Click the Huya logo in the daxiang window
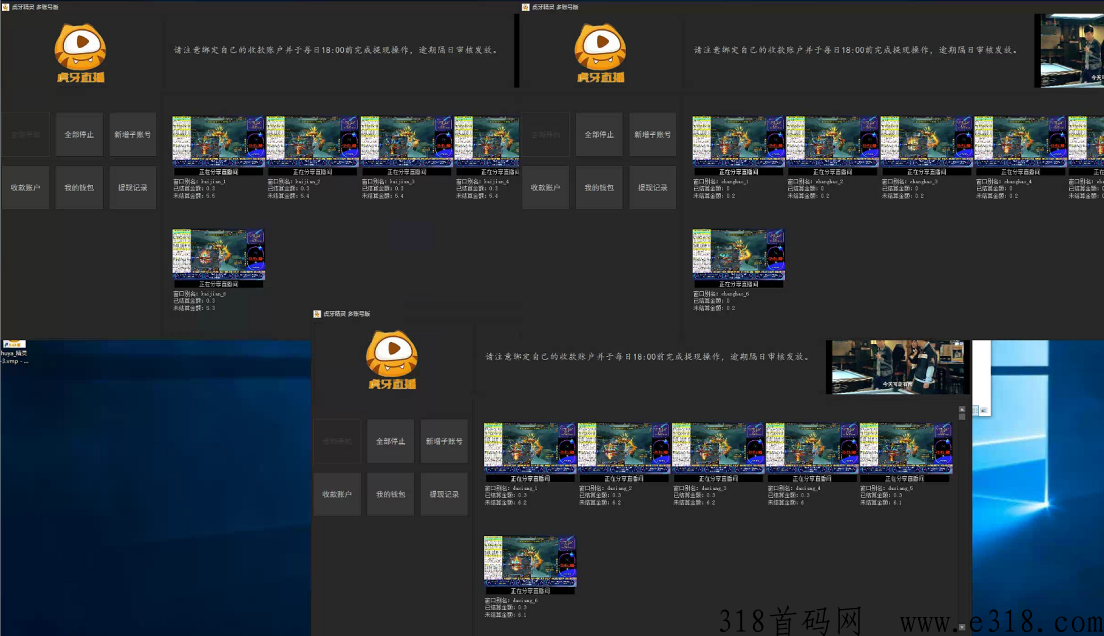1104x636 pixels. click(x=391, y=360)
